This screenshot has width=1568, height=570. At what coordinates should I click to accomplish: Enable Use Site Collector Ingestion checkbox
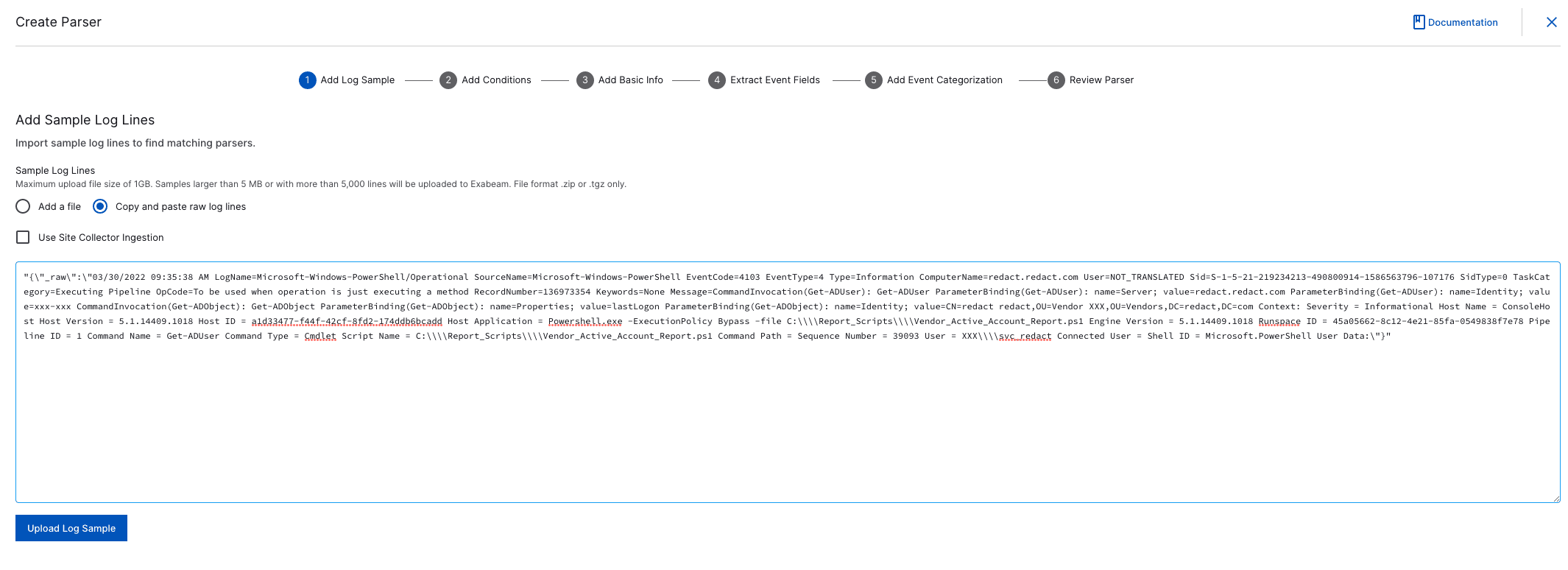point(24,238)
